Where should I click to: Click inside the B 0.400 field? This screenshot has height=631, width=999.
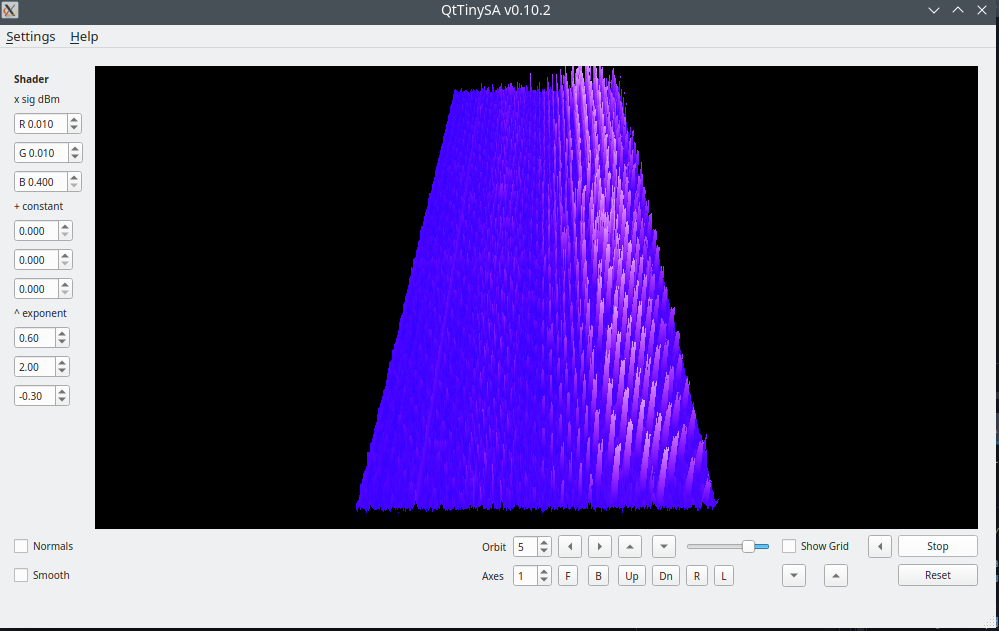(x=41, y=182)
